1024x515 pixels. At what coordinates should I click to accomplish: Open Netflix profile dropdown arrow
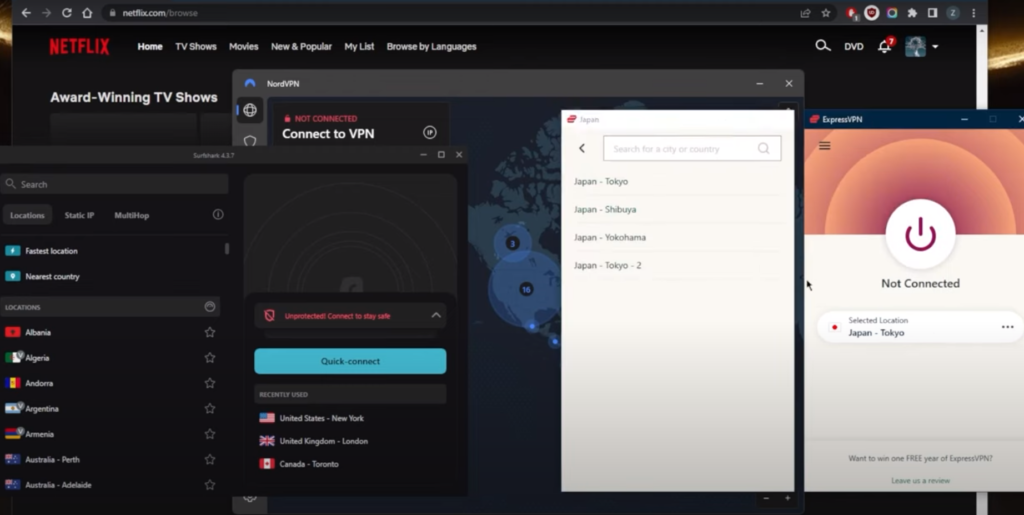(x=935, y=47)
